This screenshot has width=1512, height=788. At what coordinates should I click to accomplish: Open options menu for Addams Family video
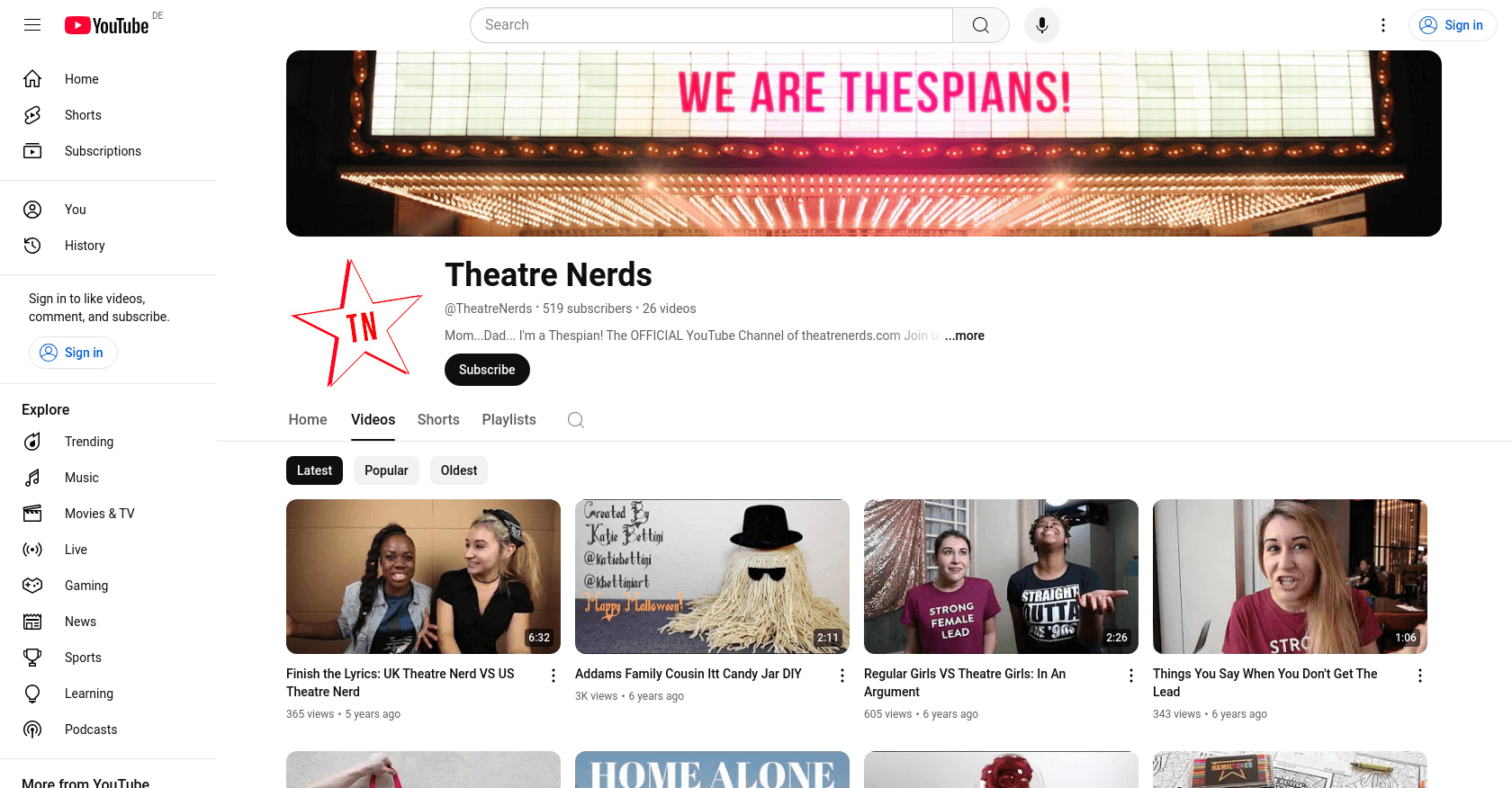(842, 676)
